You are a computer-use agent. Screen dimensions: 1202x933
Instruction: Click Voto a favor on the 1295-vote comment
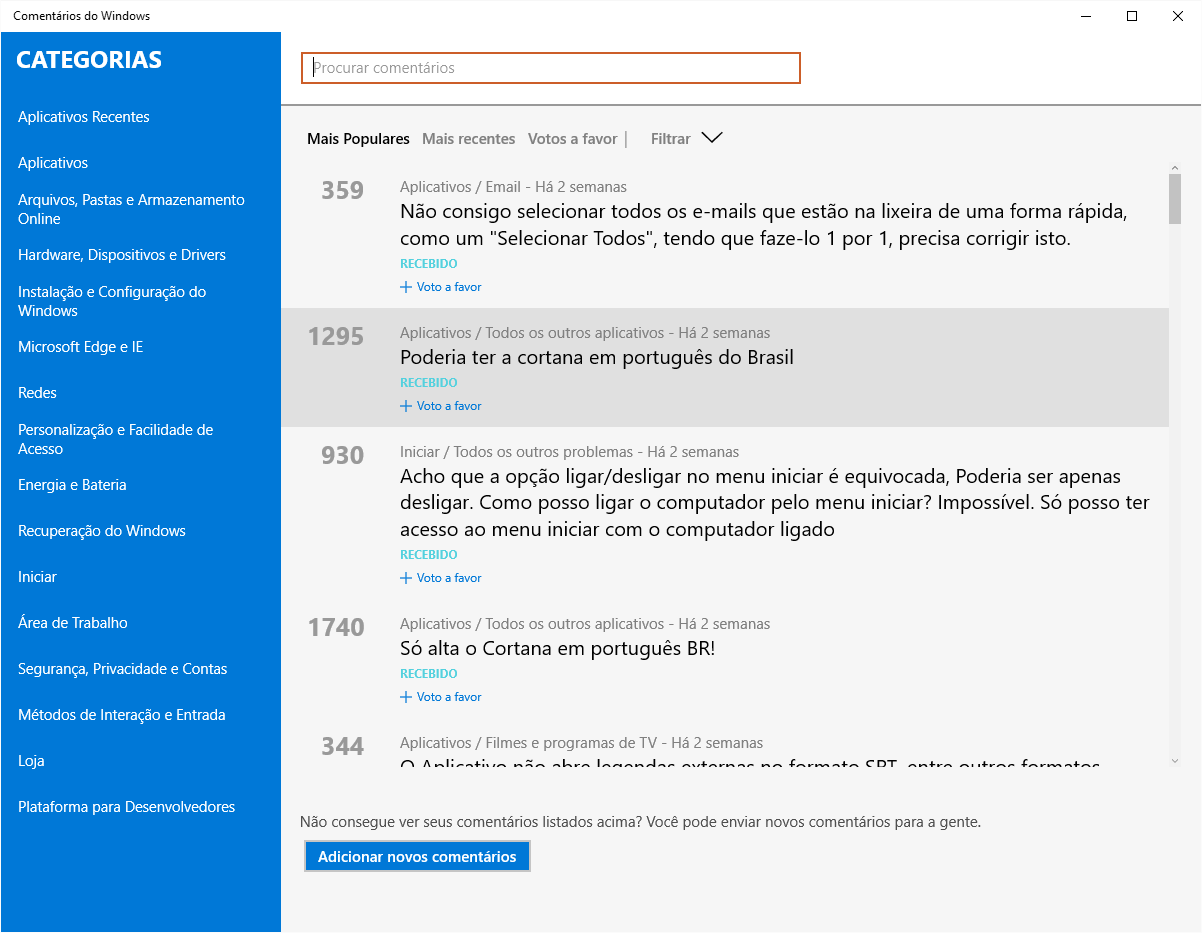(x=441, y=406)
